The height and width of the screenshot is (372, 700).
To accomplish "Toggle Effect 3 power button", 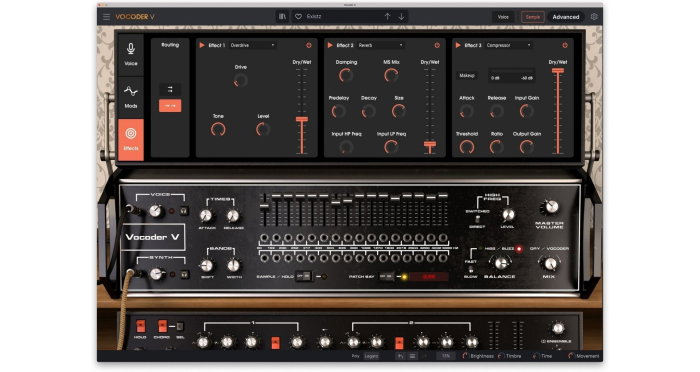I will [565, 46].
